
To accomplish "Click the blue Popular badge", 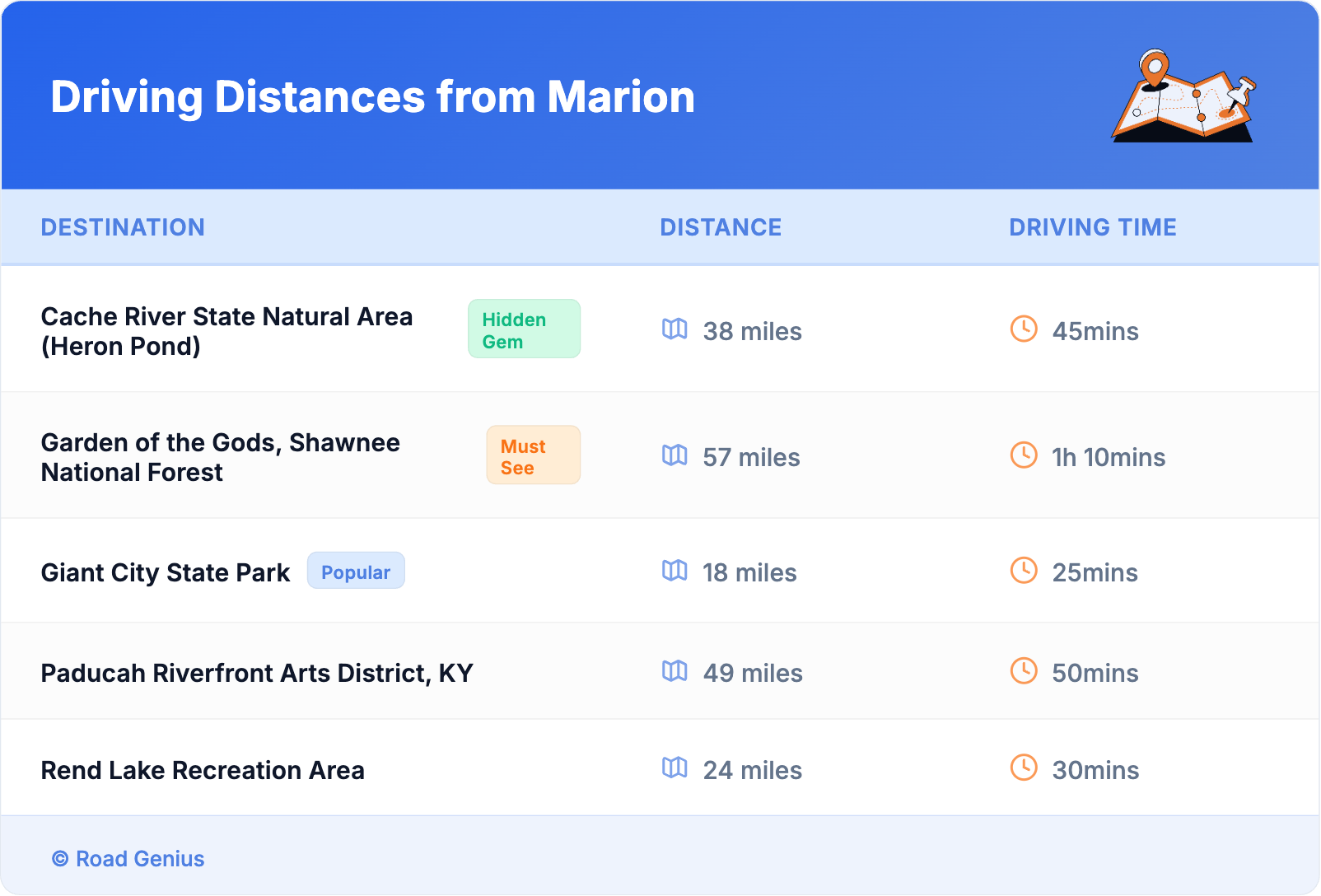I will click(x=356, y=572).
